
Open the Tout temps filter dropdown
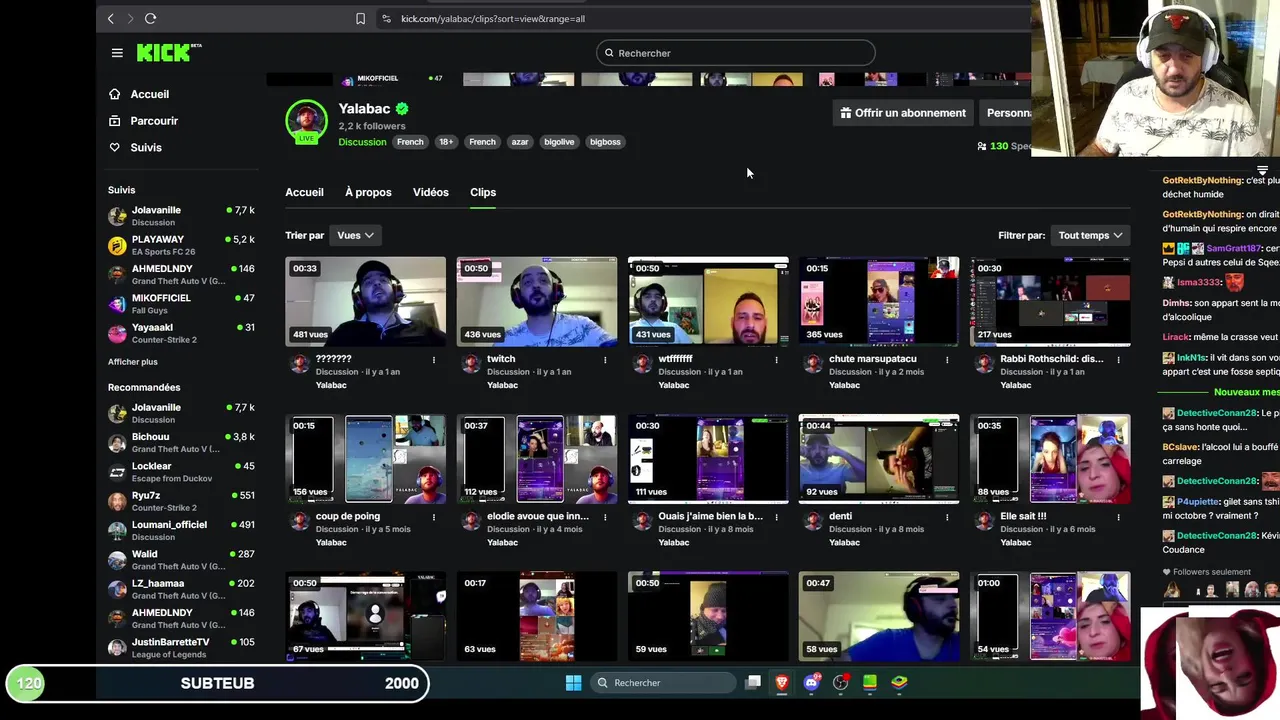[1090, 235]
